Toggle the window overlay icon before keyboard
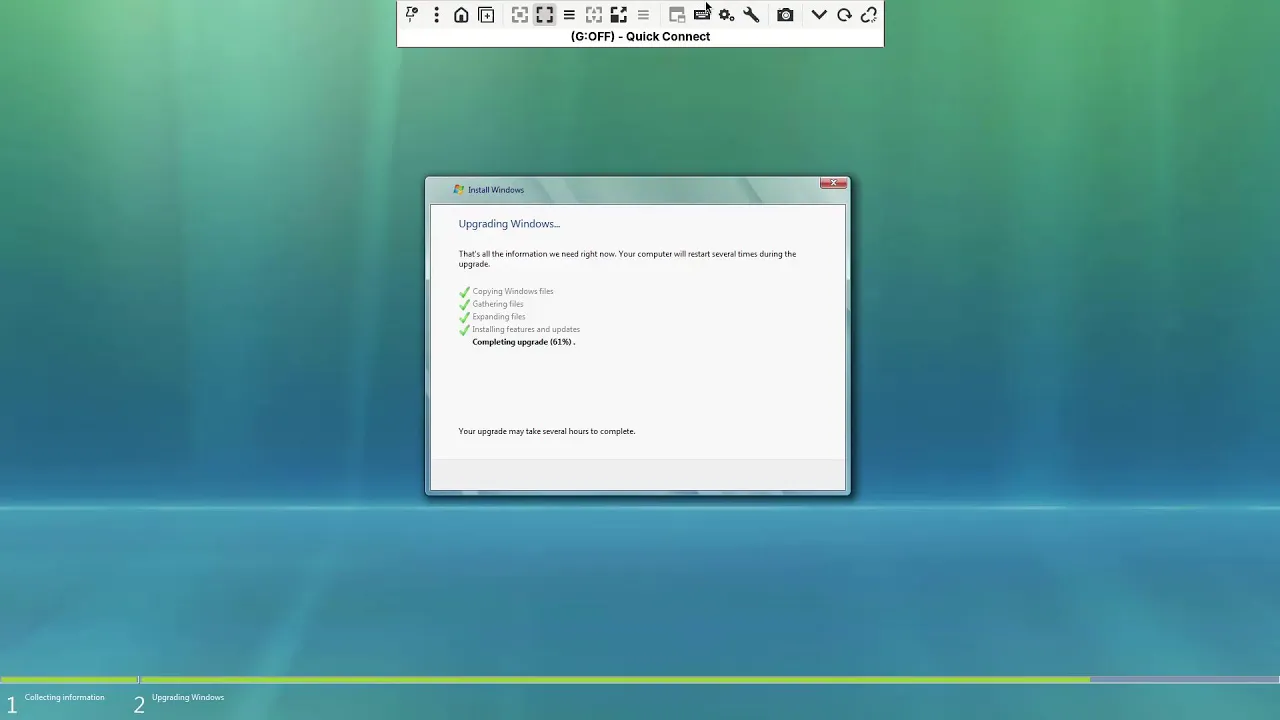Viewport: 1280px width, 720px height. [677, 14]
